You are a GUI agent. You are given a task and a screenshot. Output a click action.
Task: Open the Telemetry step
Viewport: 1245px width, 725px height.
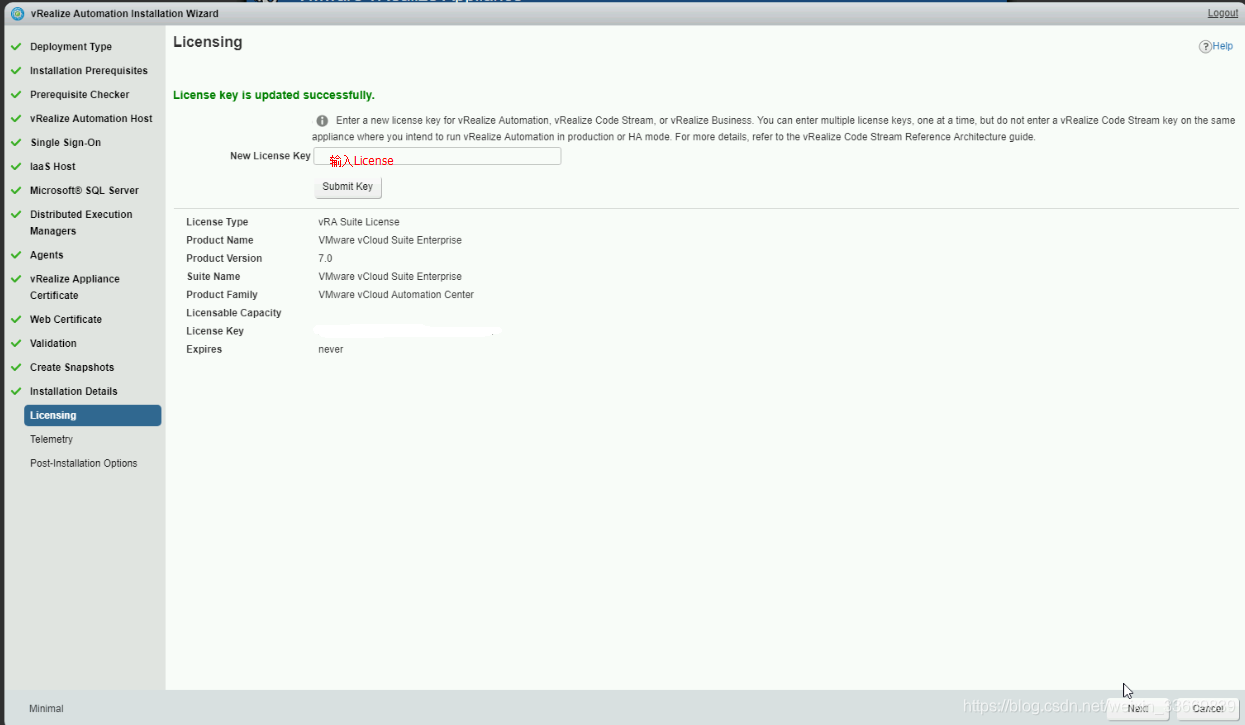pos(51,440)
